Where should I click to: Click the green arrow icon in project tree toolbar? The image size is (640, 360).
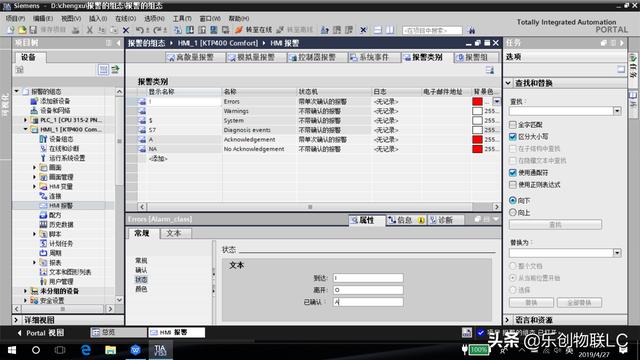(x=116, y=70)
